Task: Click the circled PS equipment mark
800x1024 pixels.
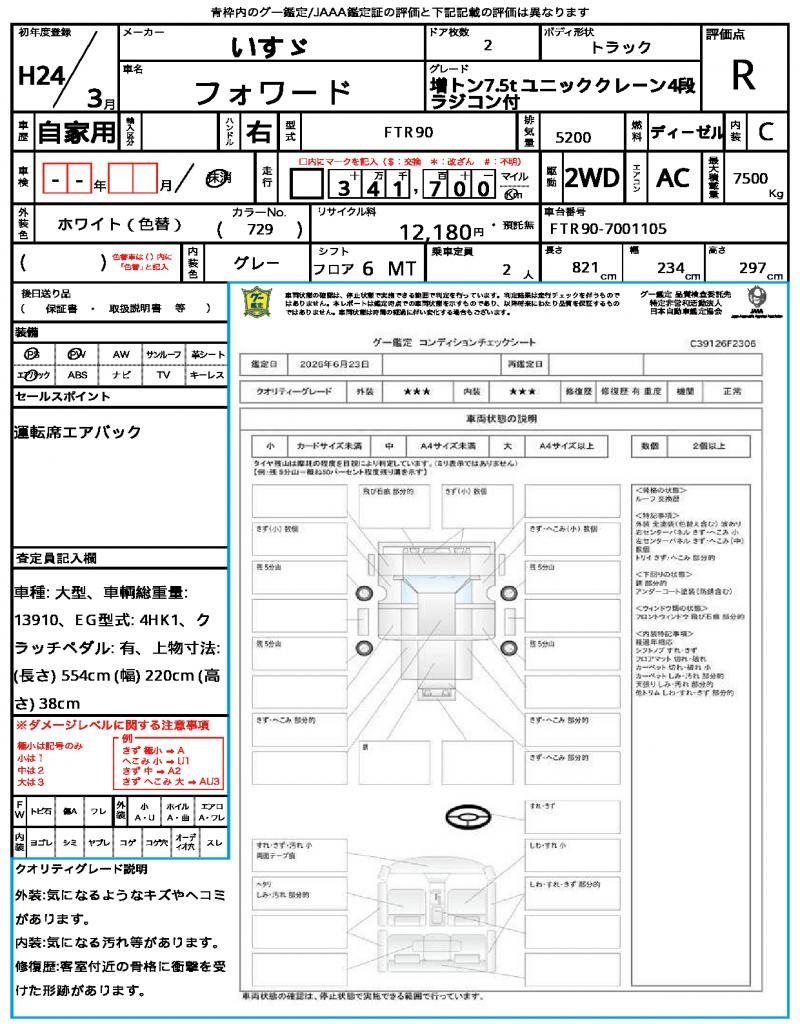Action: [31, 353]
